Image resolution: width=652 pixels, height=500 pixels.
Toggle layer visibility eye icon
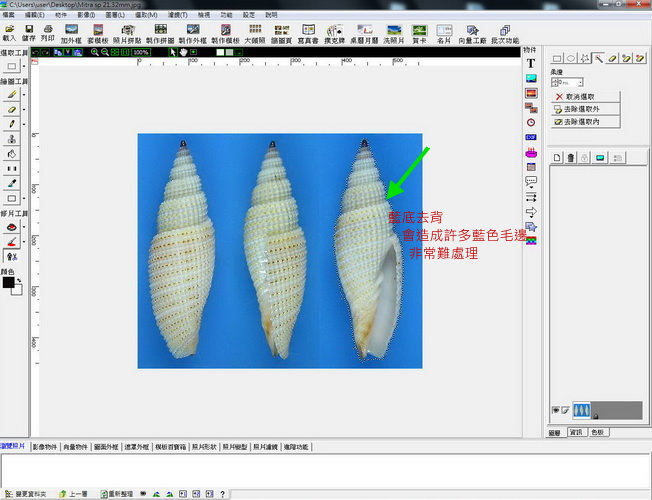555,410
